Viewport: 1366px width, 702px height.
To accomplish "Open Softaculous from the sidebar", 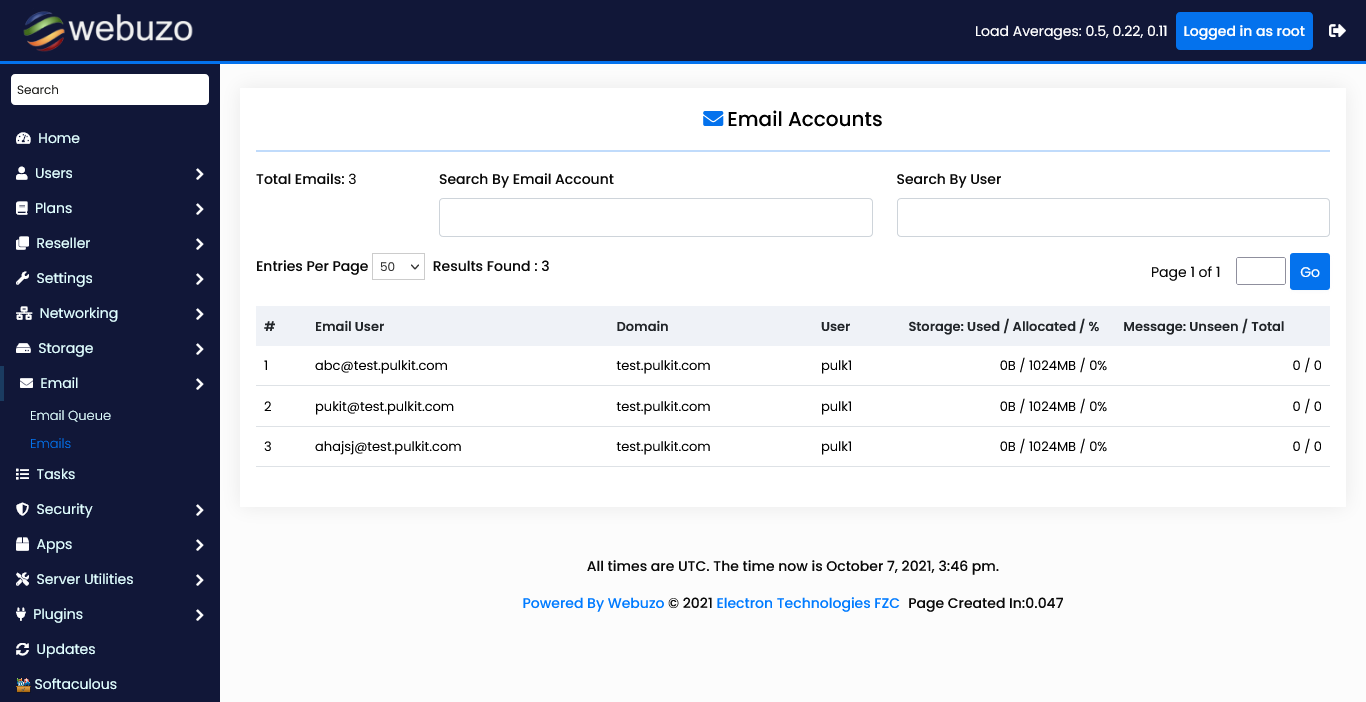I will [x=75, y=684].
